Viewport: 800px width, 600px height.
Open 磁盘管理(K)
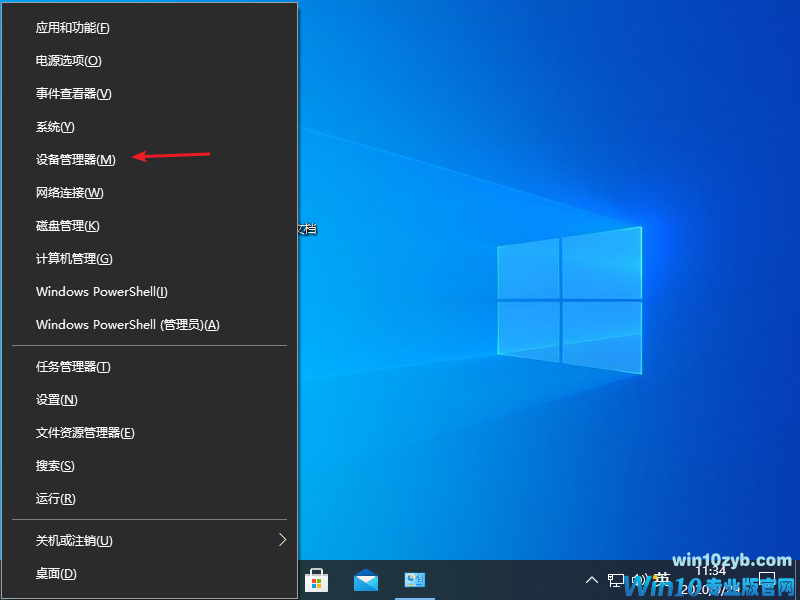pos(68,226)
